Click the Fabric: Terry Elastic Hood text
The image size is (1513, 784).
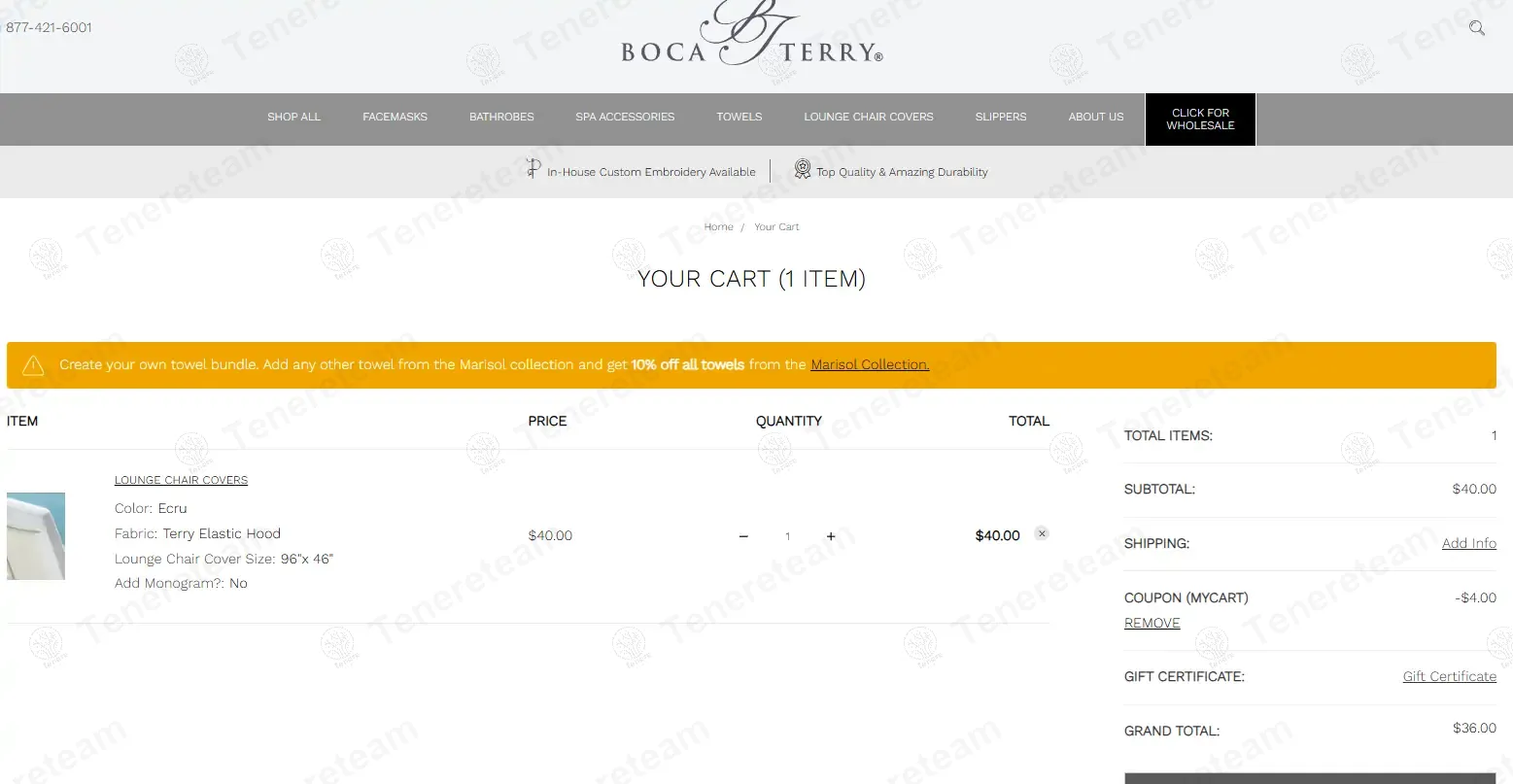pyautogui.click(x=197, y=533)
